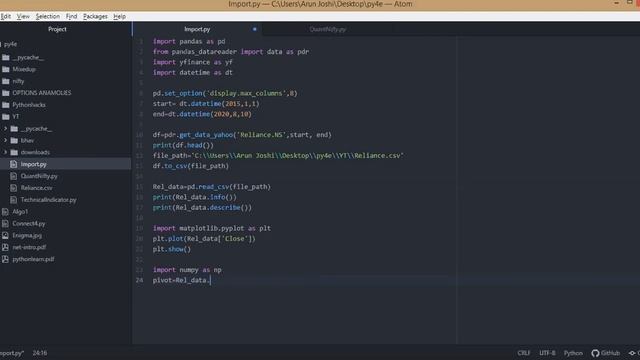The height and width of the screenshot is (360, 640).
Task: Expand the __pycache__ folder inside YT
Action: pos(6,129)
